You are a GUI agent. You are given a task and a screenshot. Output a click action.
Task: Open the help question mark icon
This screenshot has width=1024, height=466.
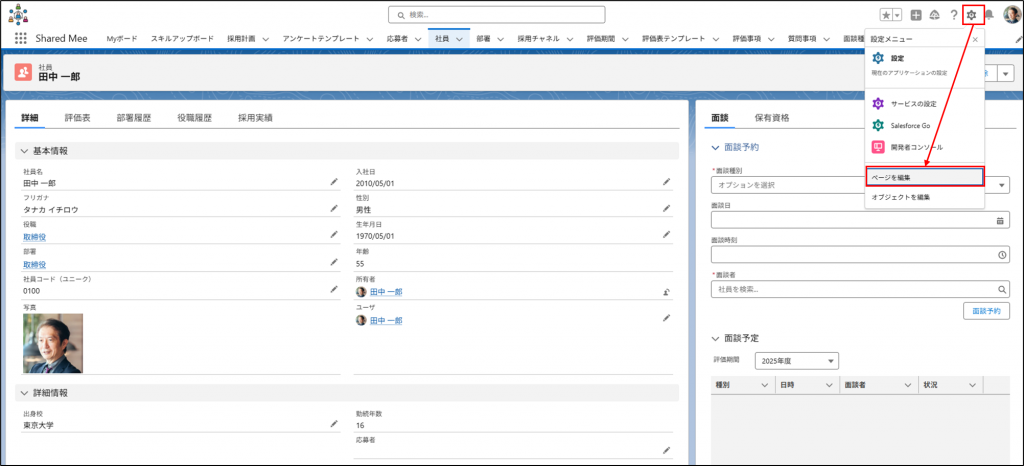pos(953,15)
